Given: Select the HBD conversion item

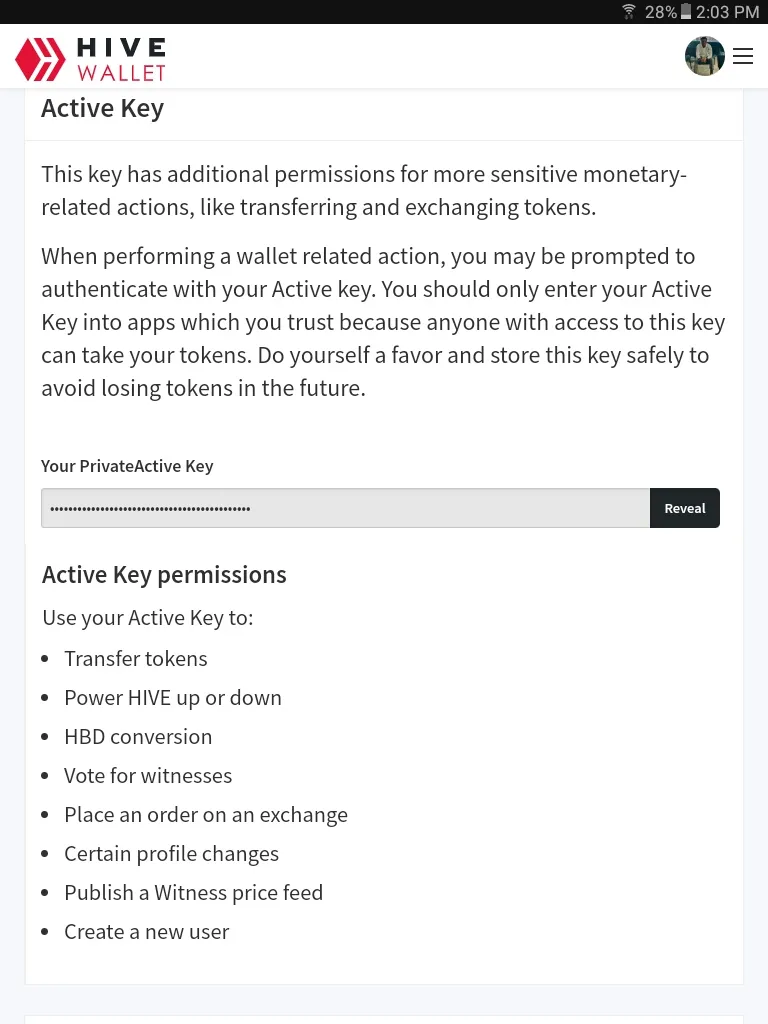Looking at the screenshot, I should tap(138, 737).
